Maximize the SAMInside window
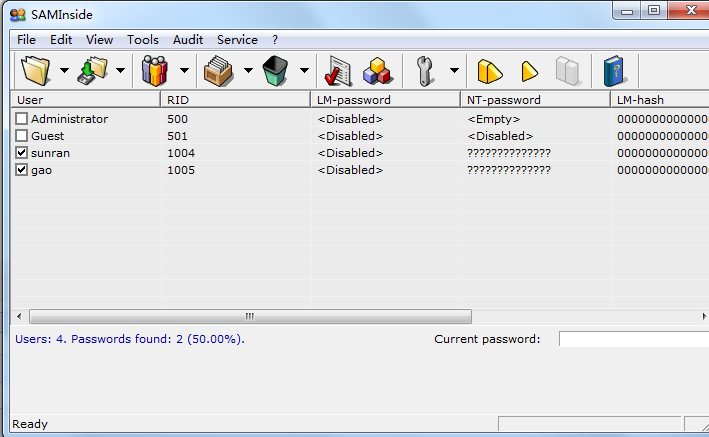 [654, 11]
